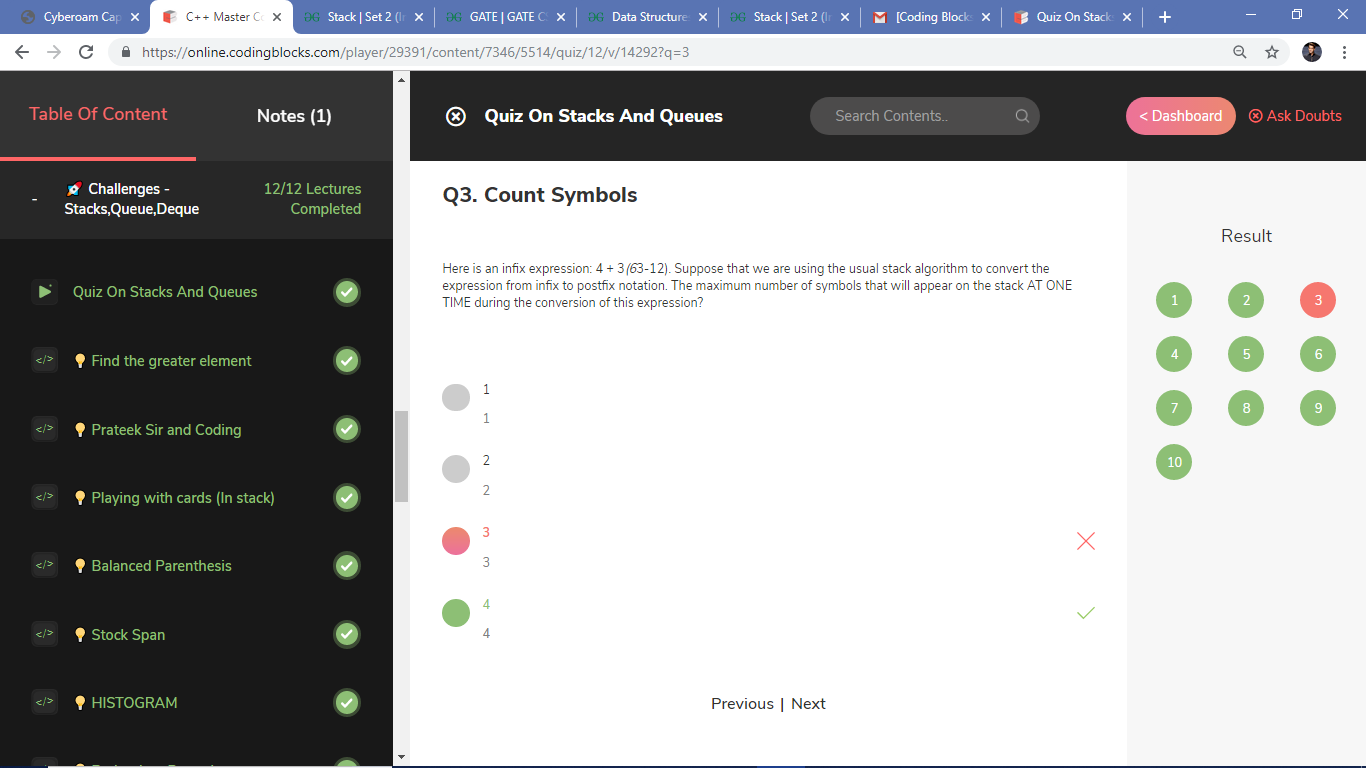1366x768 pixels.
Task: Click the close quiz X icon beside the title
Action: click(455, 117)
